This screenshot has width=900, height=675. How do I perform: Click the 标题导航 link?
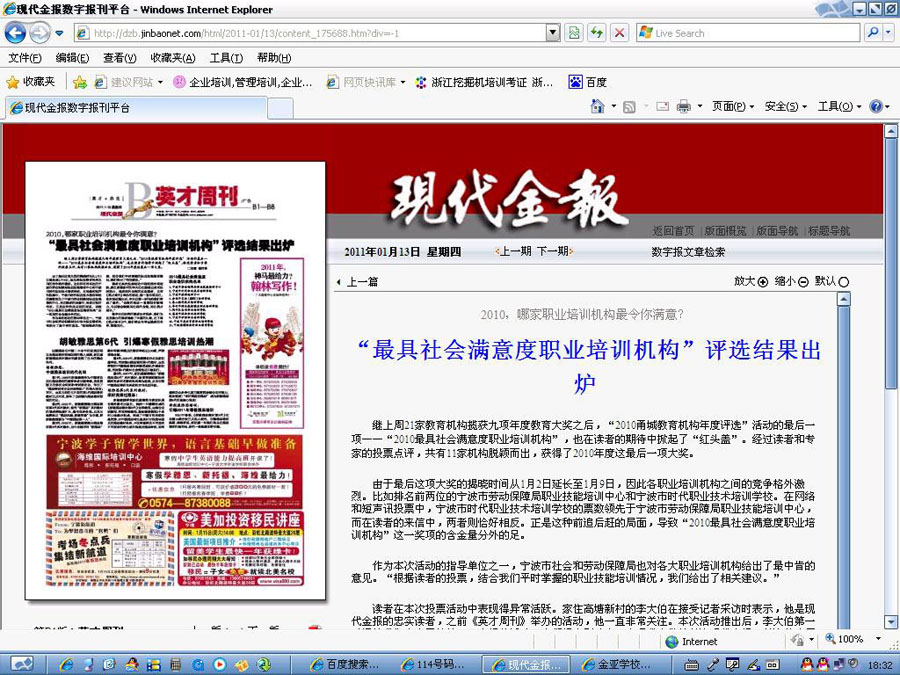829,231
